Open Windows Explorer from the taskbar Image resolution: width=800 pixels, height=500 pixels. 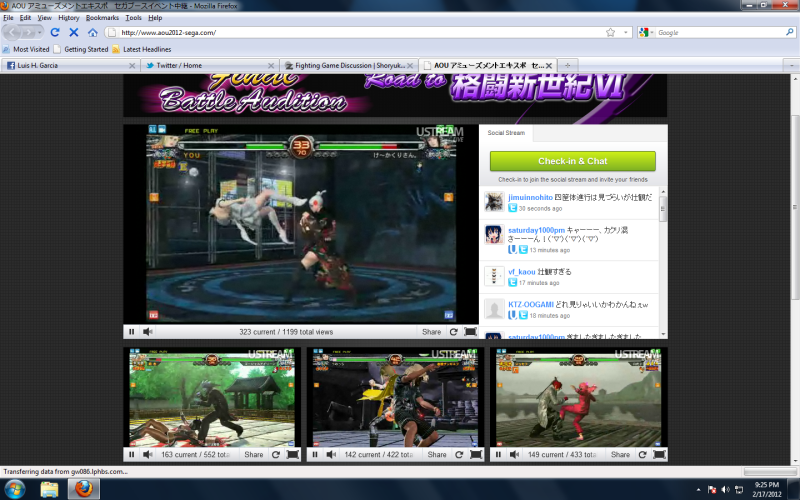pyautogui.click(x=49, y=489)
